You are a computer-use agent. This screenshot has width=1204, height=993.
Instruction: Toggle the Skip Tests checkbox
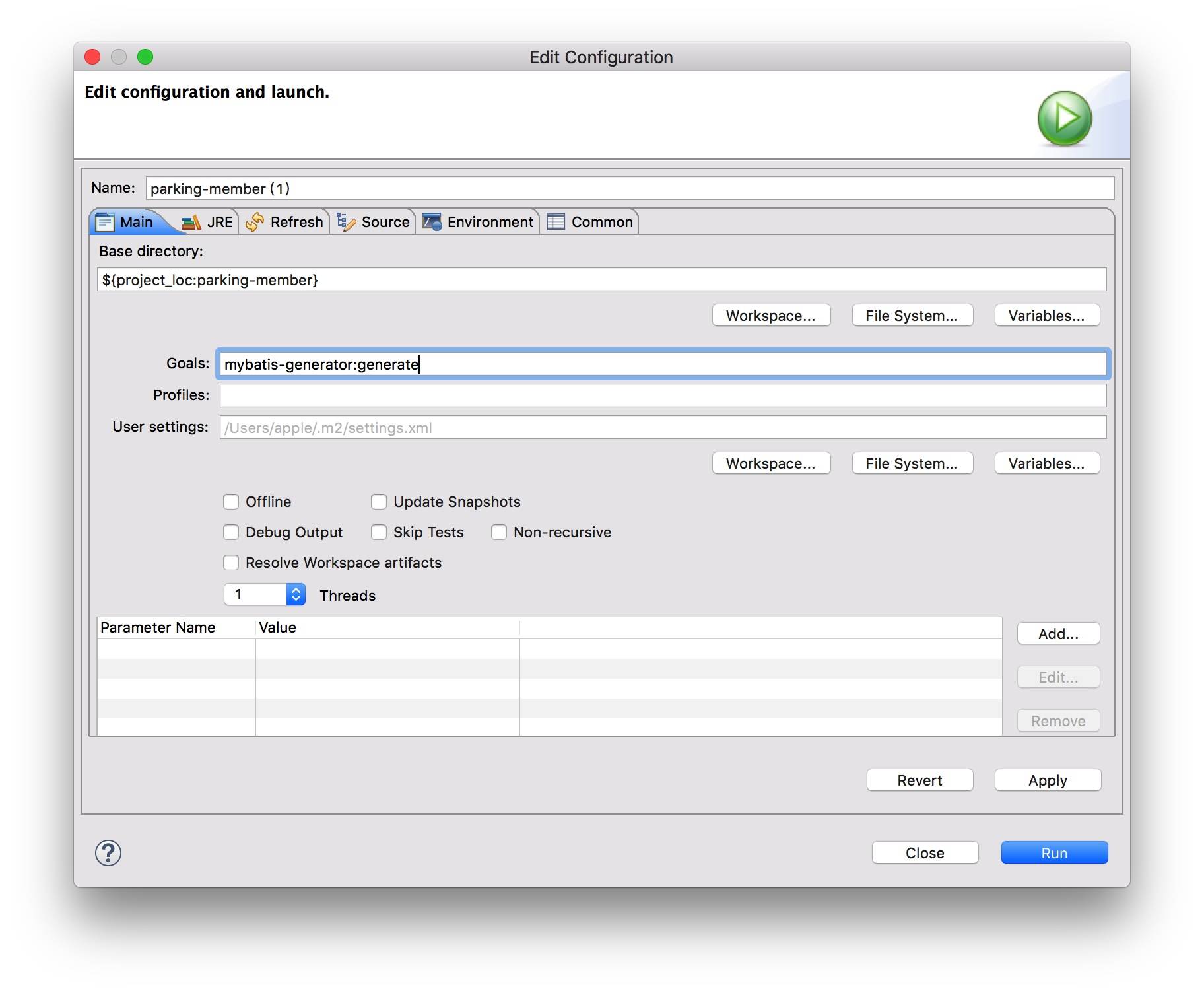click(x=379, y=532)
